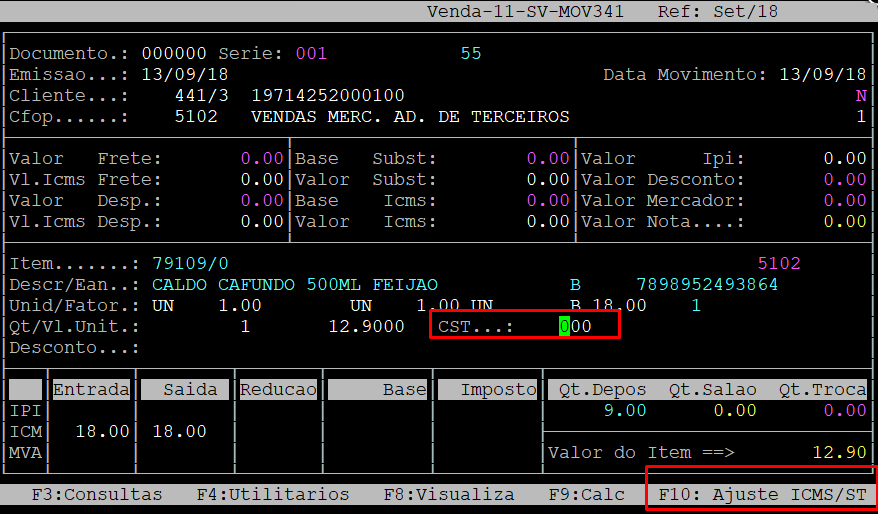
Task: Click the Data Movimento date value
Action: (x=823, y=75)
